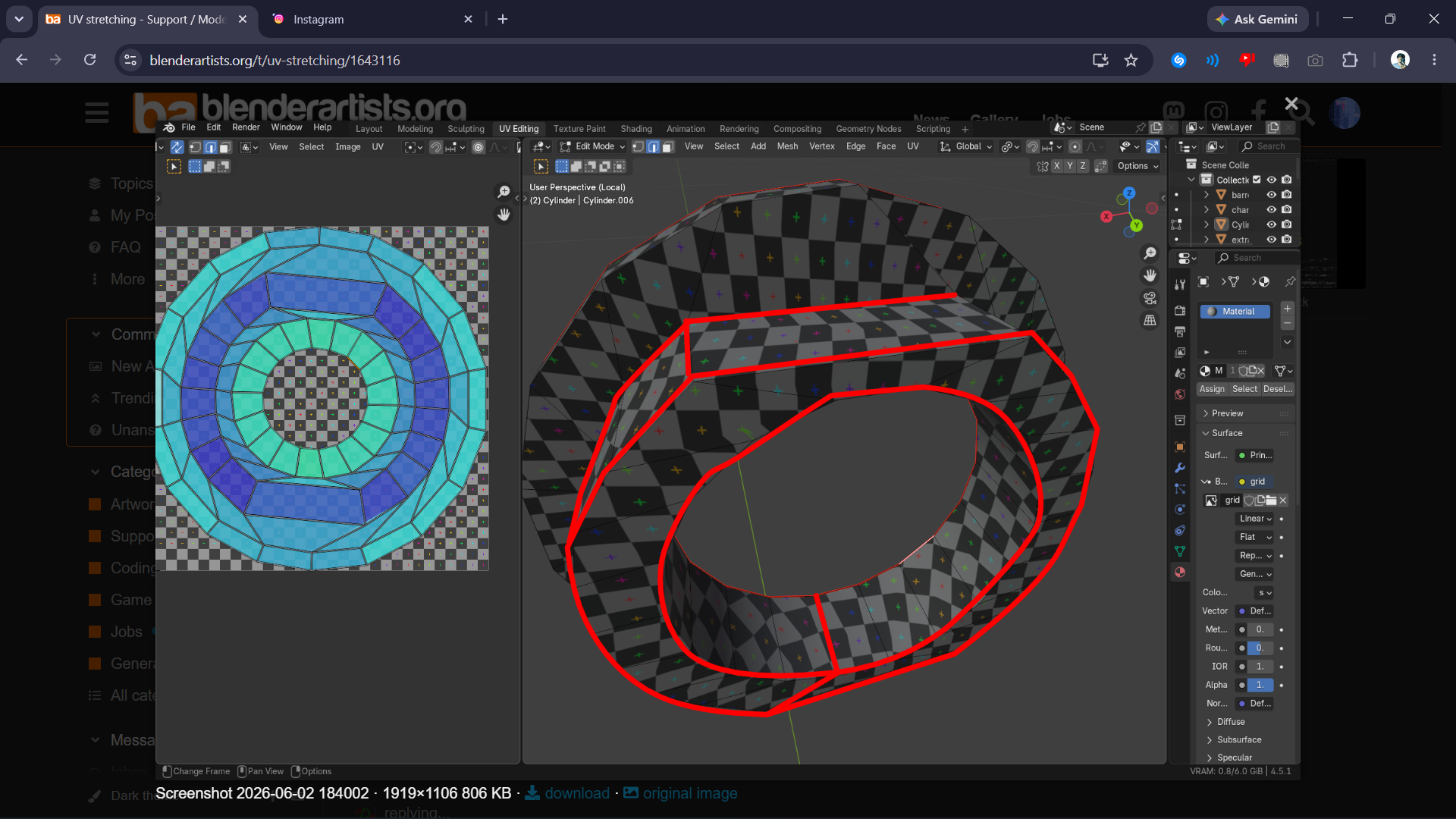1456x819 pixels.
Task: Reload the blenderartists page
Action: [x=89, y=60]
